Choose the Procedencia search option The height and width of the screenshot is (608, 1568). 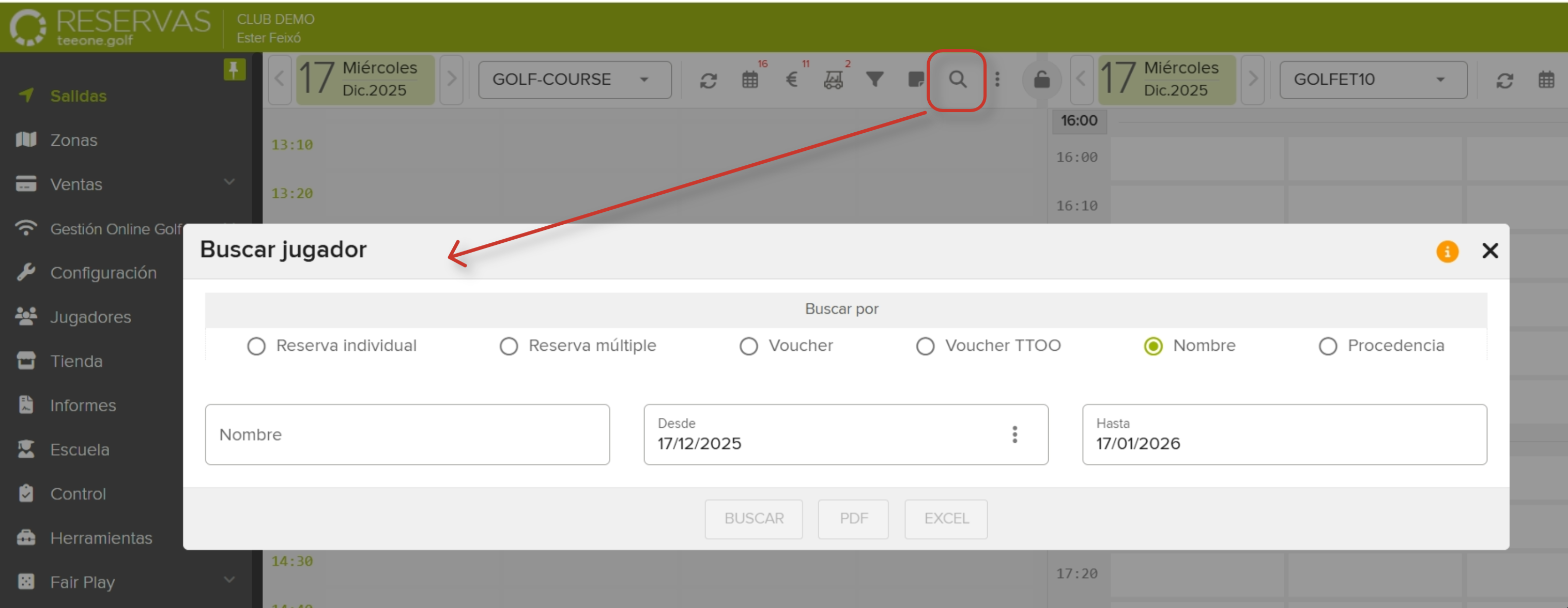coord(1328,346)
